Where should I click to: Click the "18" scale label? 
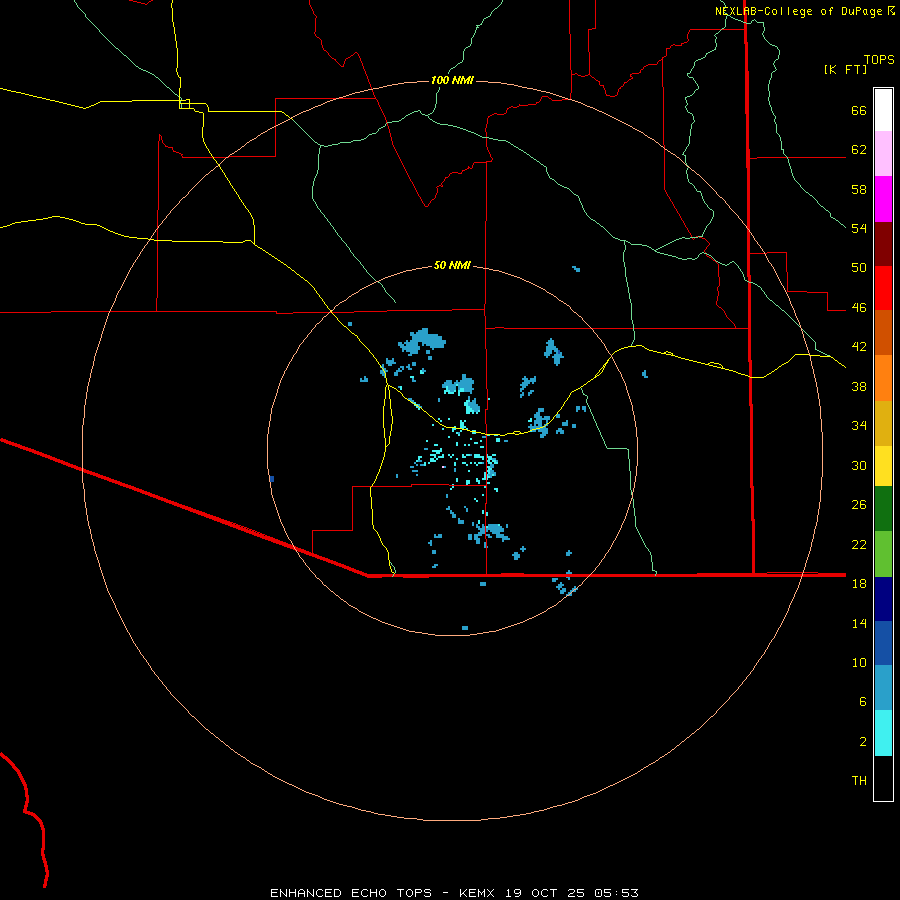pos(859,584)
